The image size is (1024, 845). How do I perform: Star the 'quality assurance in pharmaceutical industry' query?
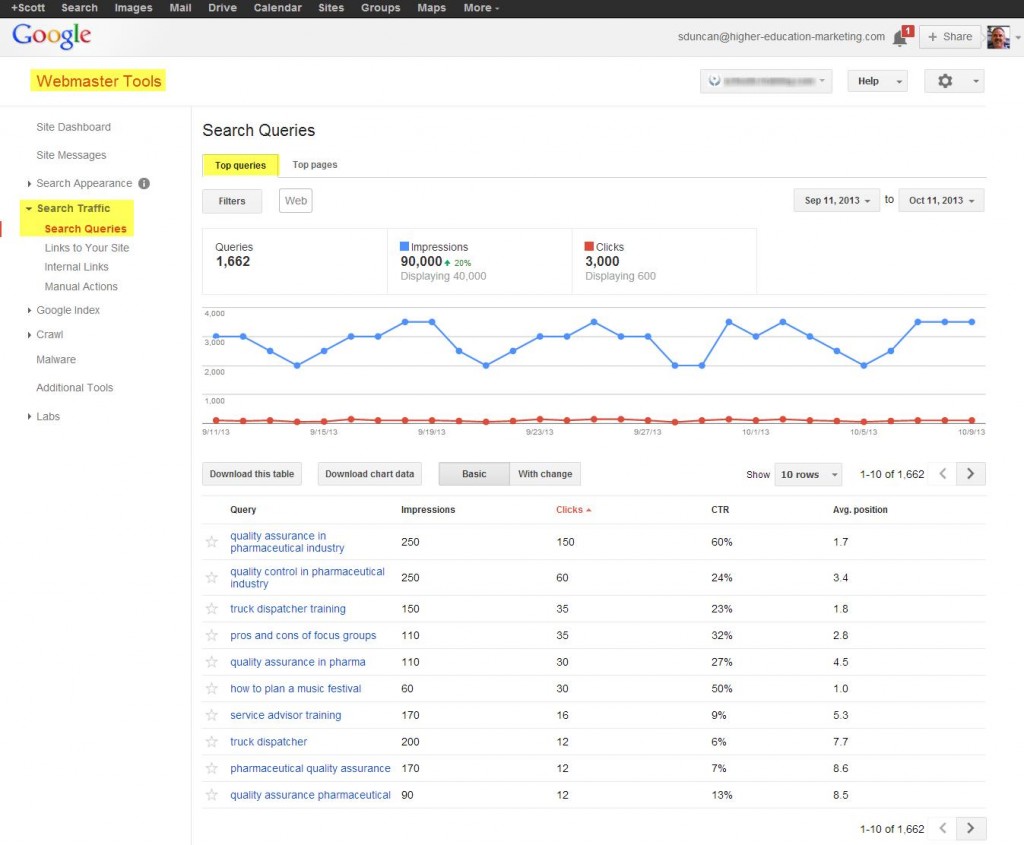click(212, 541)
